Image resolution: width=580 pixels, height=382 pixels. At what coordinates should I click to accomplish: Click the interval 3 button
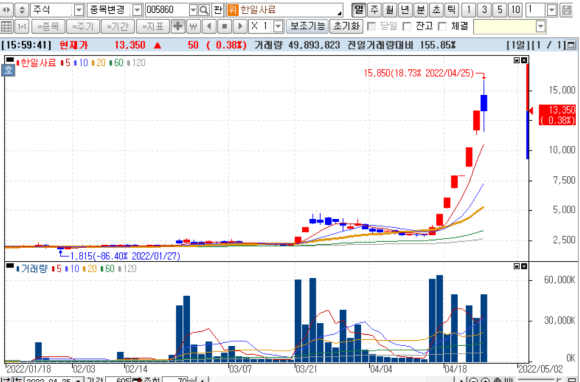point(484,10)
